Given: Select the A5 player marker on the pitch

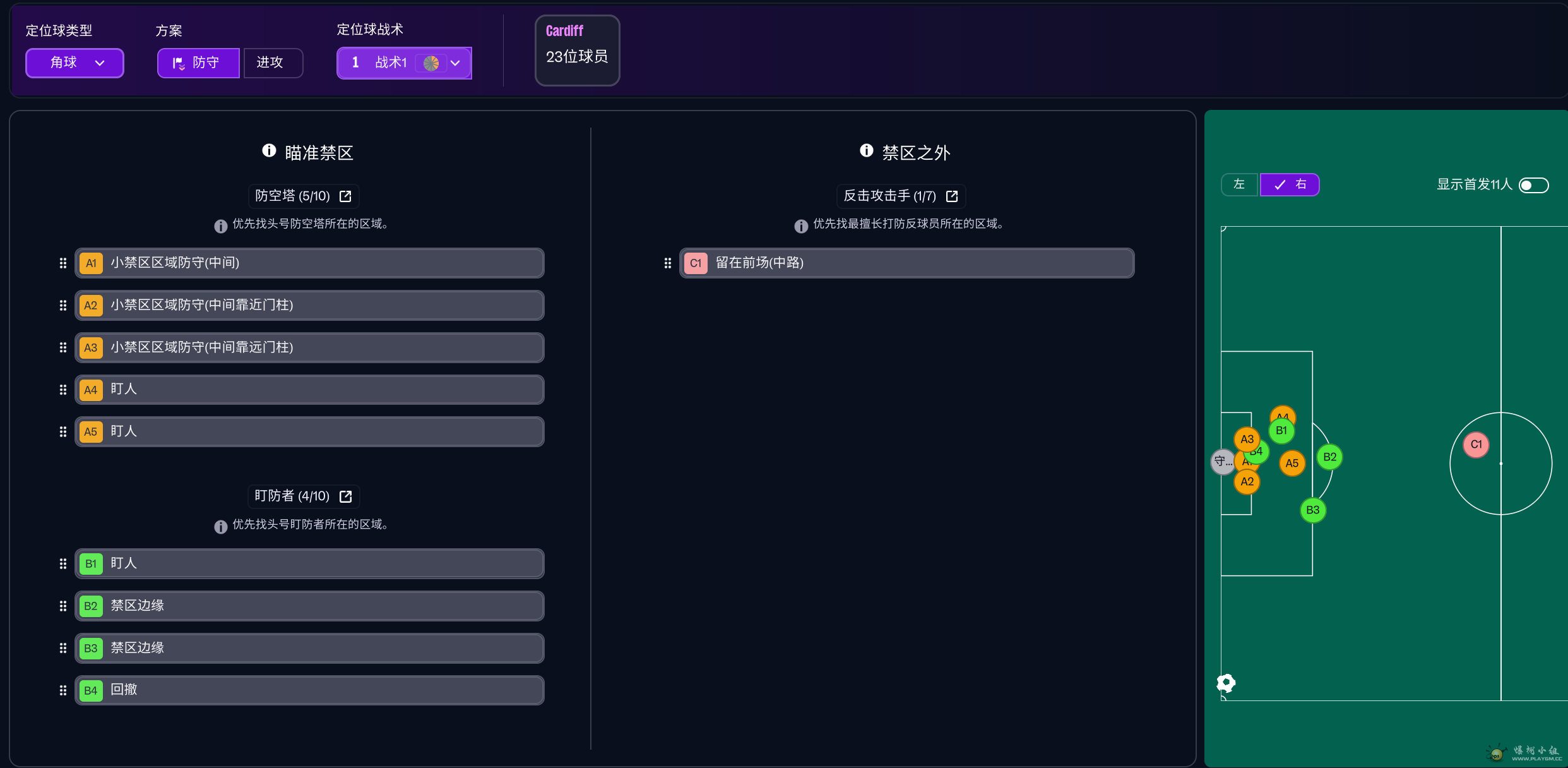Looking at the screenshot, I should coord(1292,463).
